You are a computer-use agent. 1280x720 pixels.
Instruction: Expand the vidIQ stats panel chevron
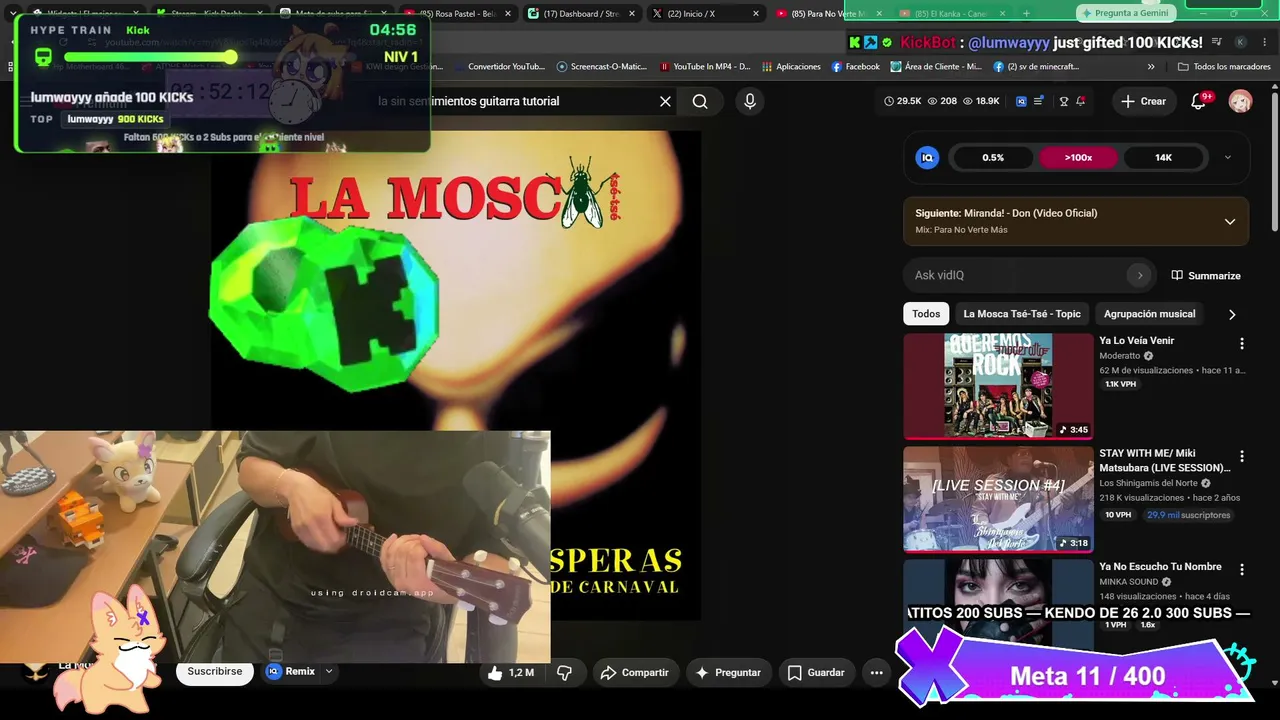(1228, 157)
